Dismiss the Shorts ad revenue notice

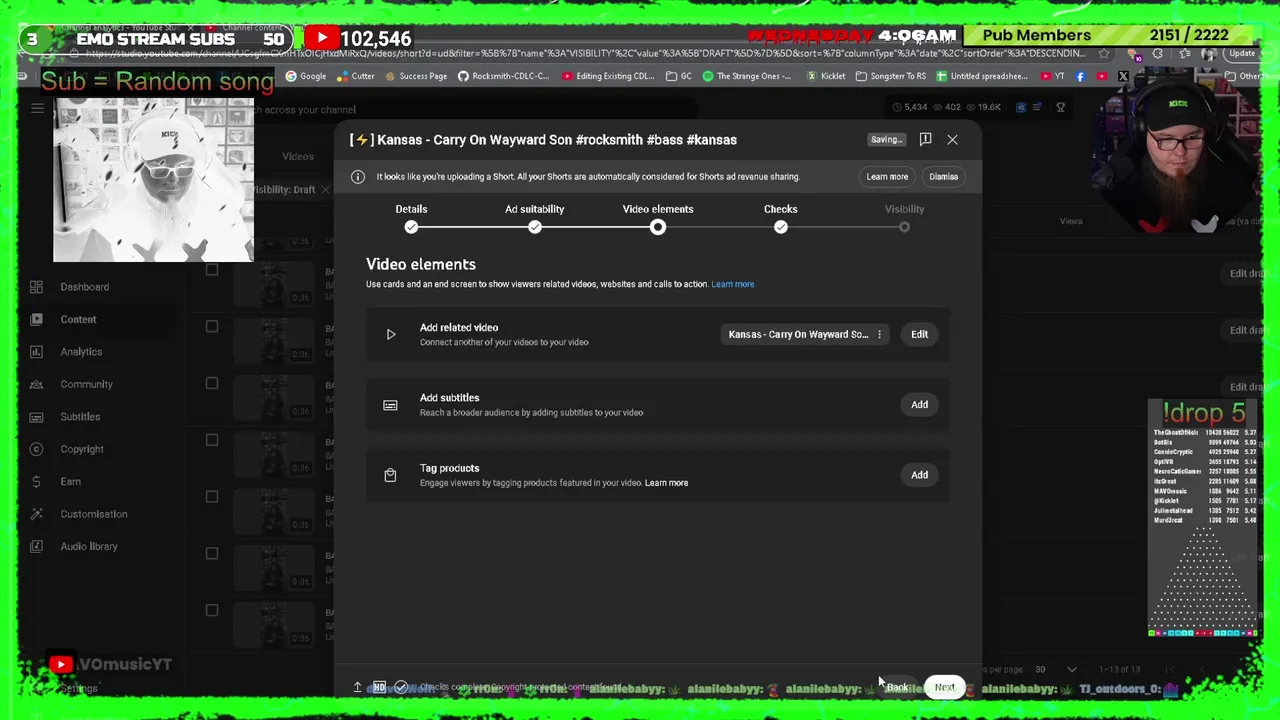(x=943, y=177)
